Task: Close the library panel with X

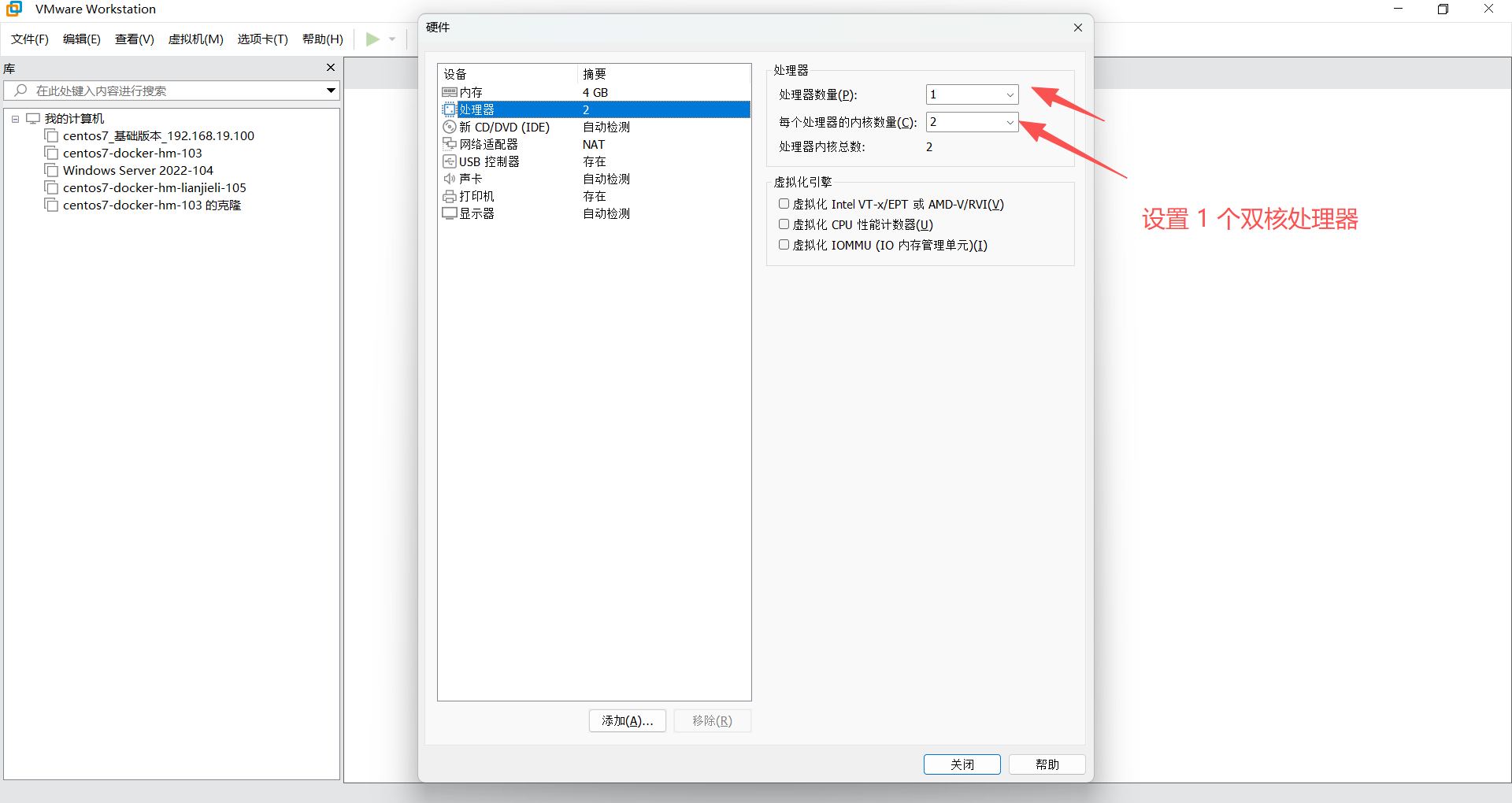Action: (x=331, y=68)
